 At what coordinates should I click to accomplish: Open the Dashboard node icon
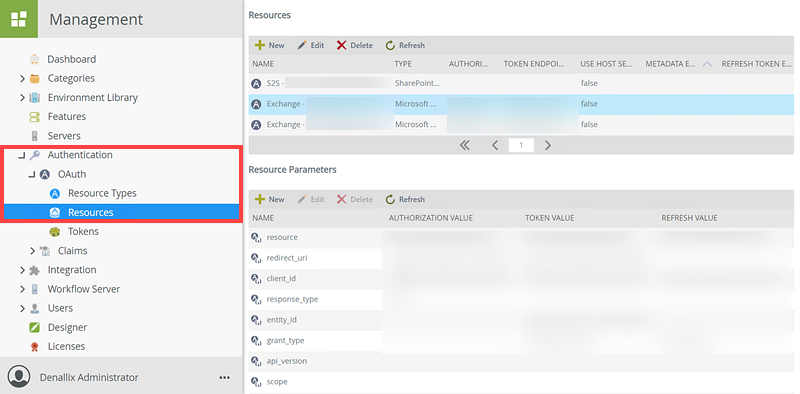[x=35, y=59]
